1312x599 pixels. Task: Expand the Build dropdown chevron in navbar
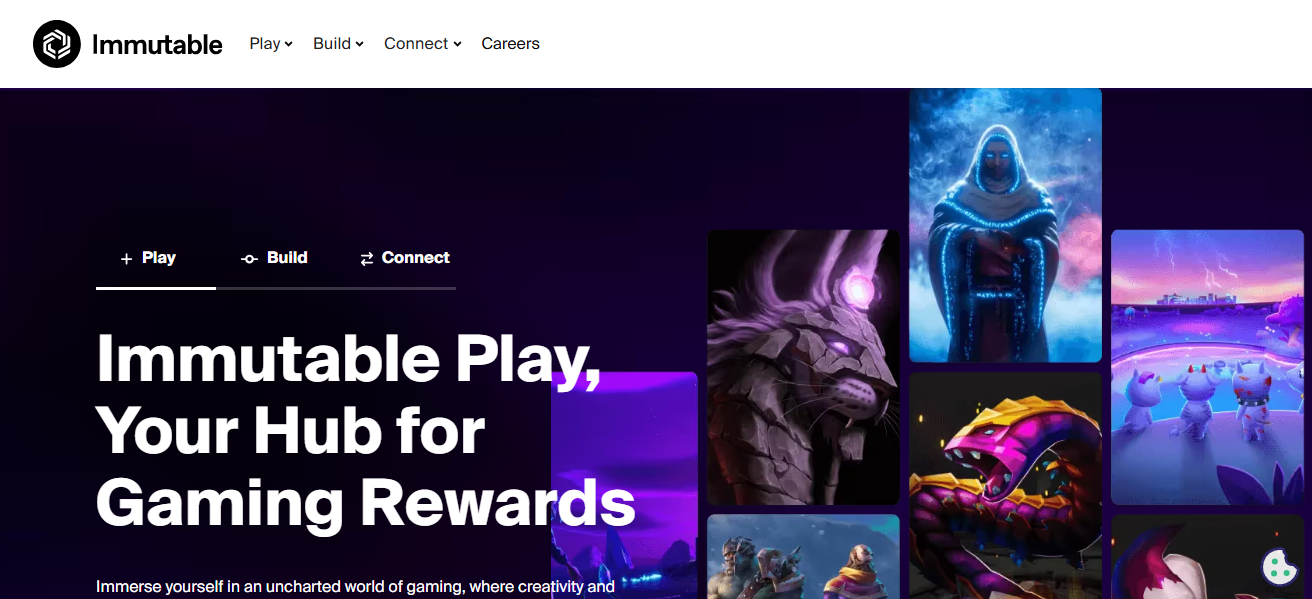tap(359, 44)
